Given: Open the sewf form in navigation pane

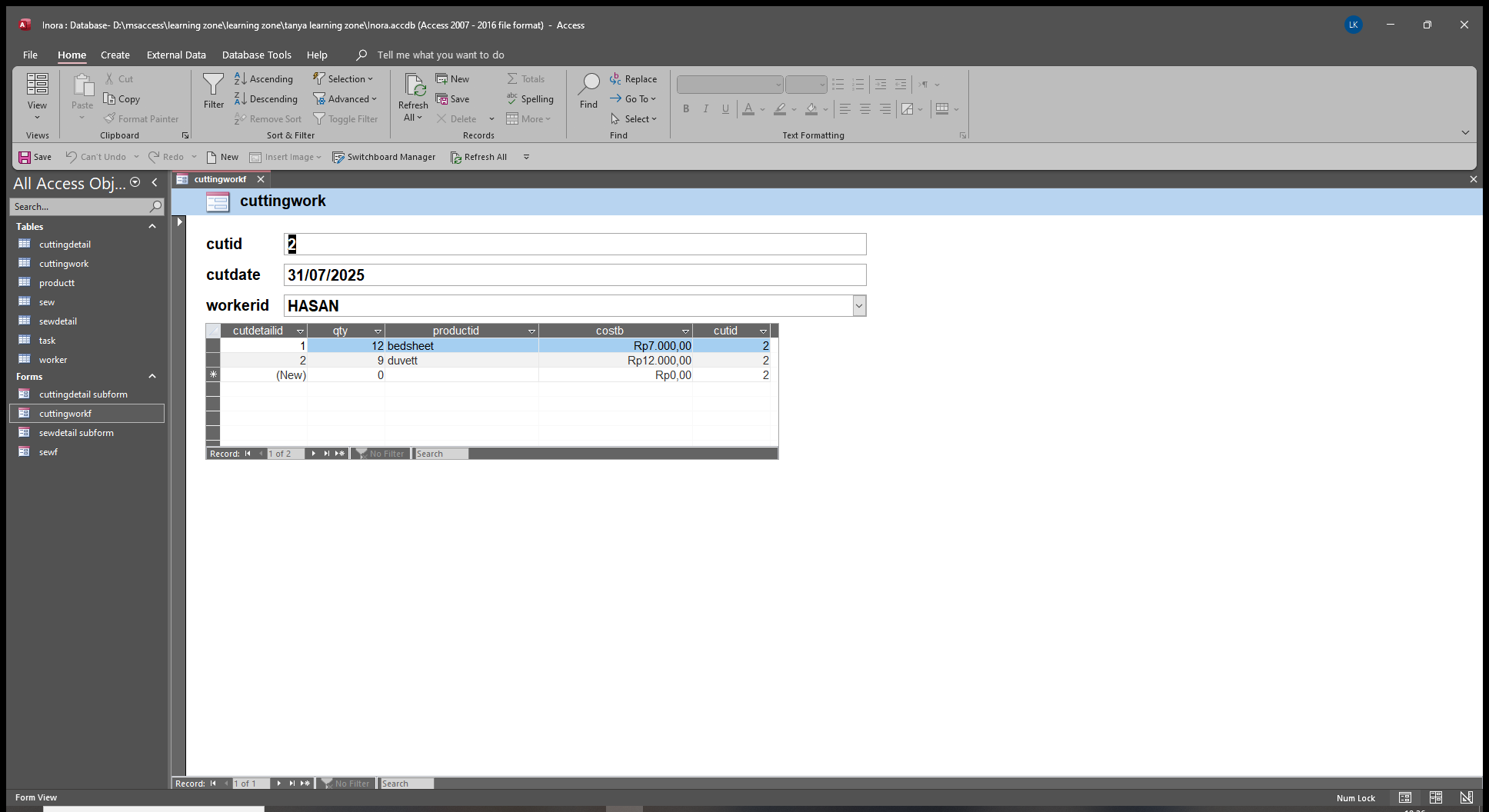Looking at the screenshot, I should (48, 452).
